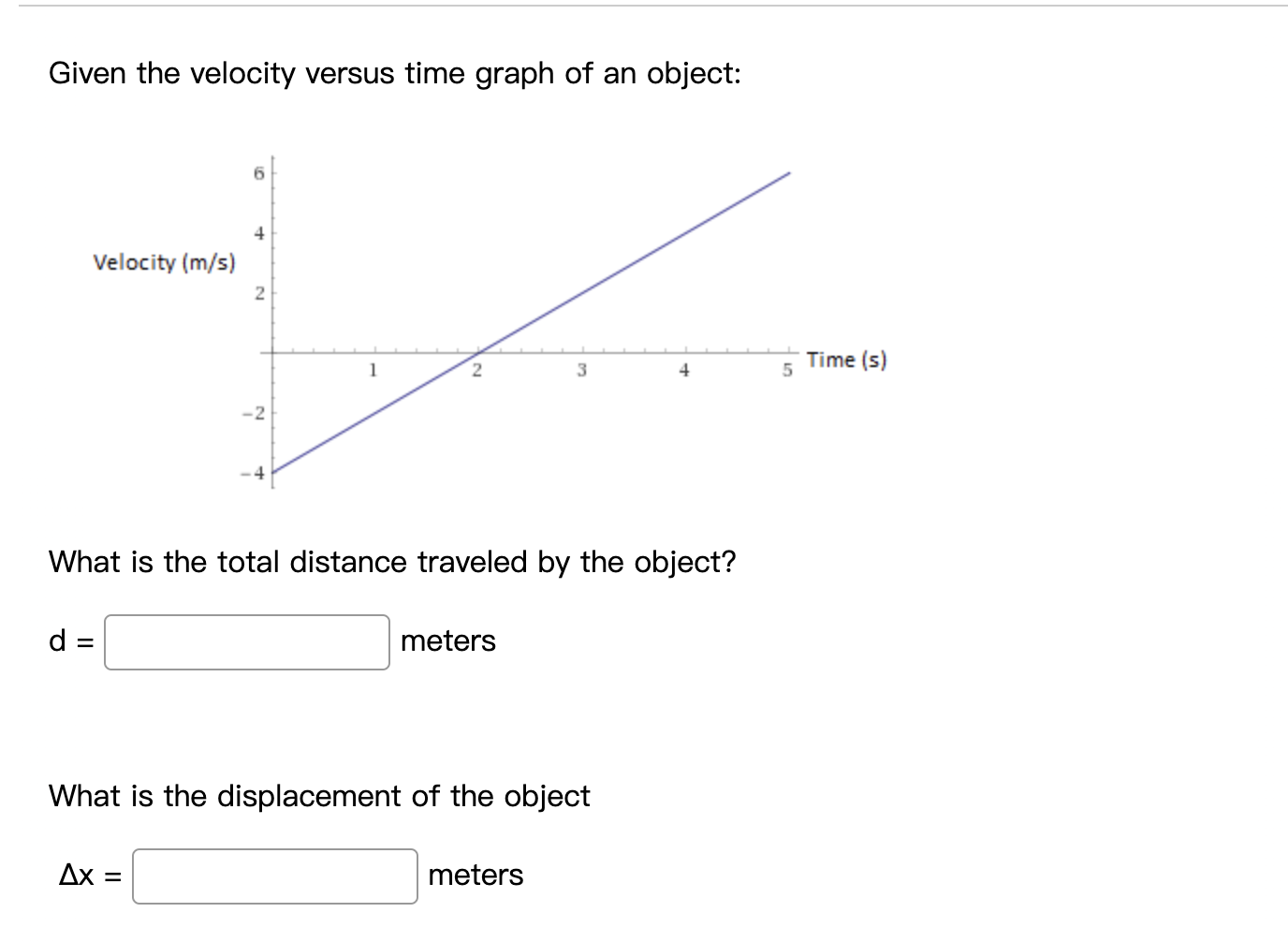Viewport: 1288px width, 942px height.
Task: Click the Time (s) axis label
Action: click(x=845, y=359)
